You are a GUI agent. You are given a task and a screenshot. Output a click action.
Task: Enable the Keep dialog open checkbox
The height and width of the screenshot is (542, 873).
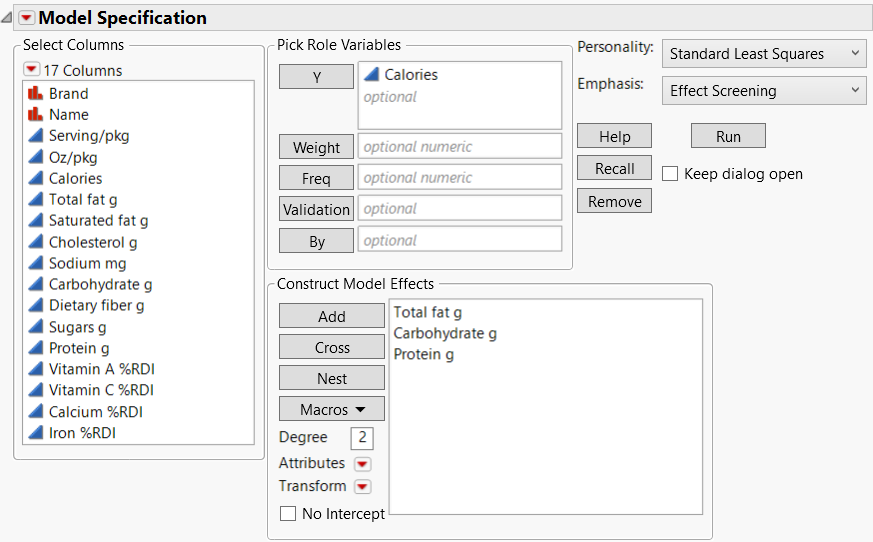670,174
